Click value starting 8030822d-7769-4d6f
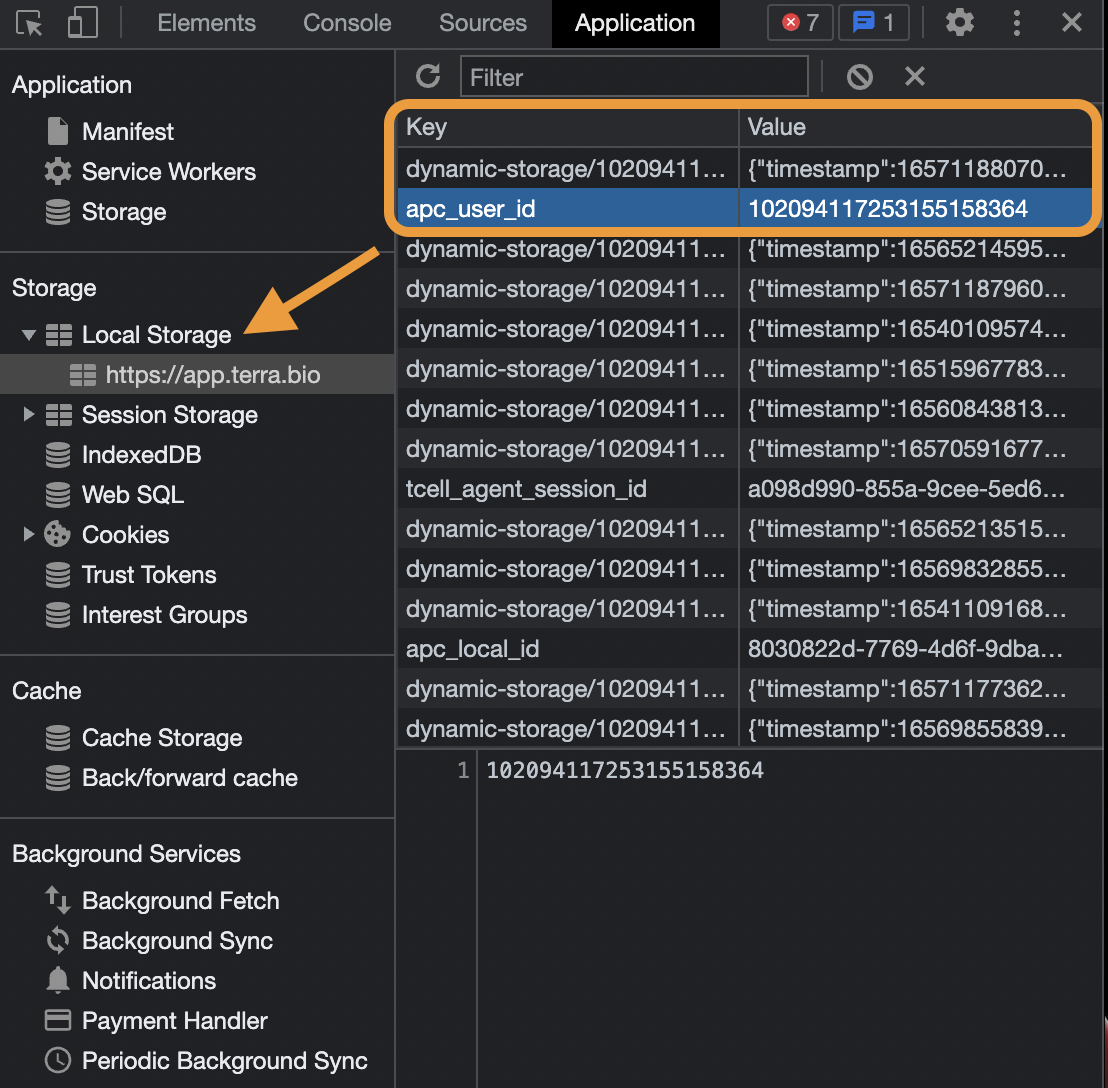The image size is (1108, 1088). (x=919, y=649)
